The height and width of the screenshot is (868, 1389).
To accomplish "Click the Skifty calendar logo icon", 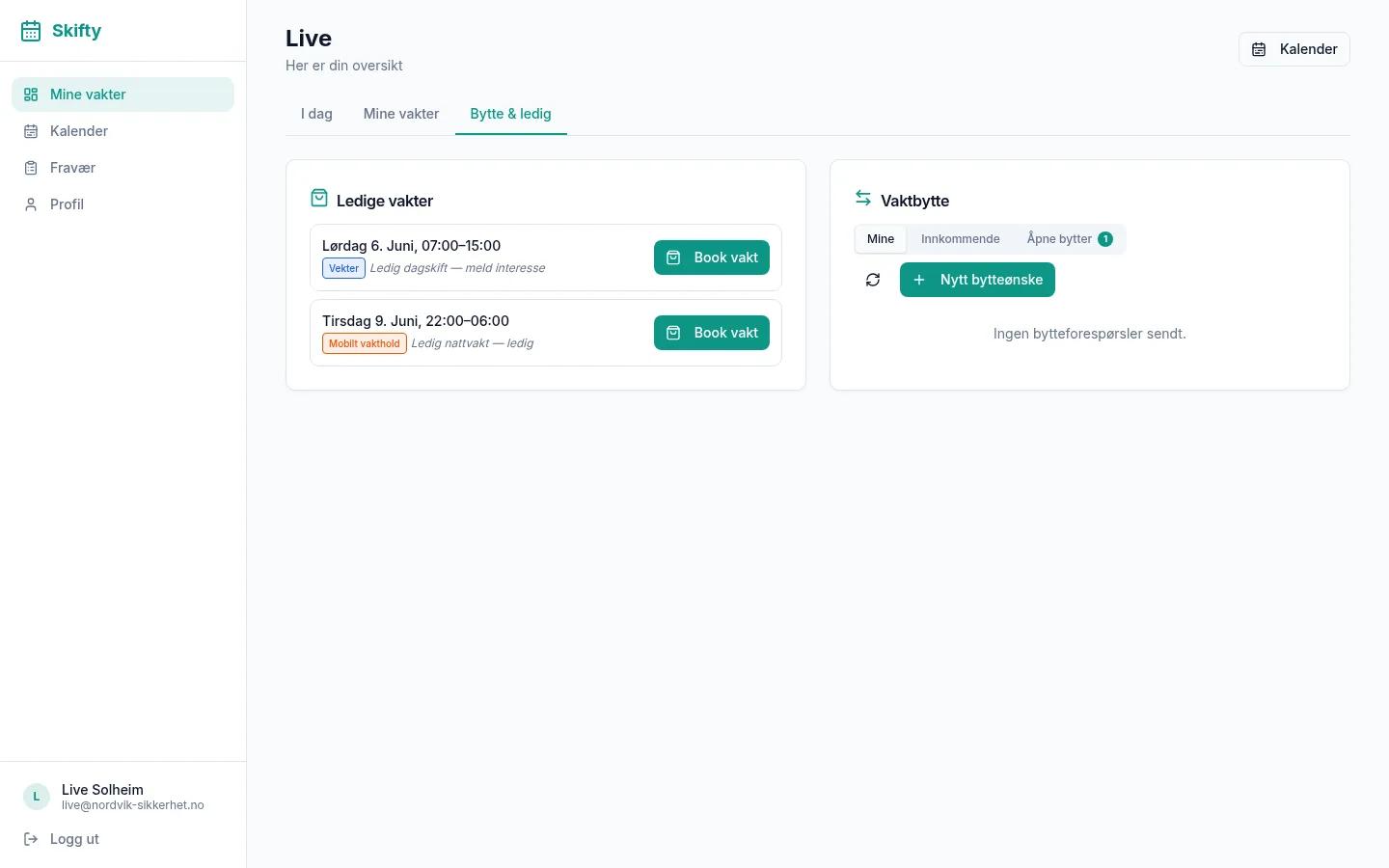I will click(x=31, y=31).
